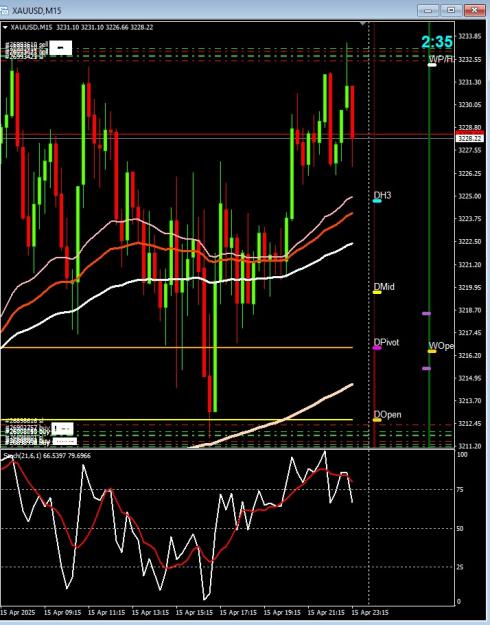The width and height of the screenshot is (490, 625).
Task: Click the 15 Apr 2025 date on time axis
Action: click(x=18, y=612)
